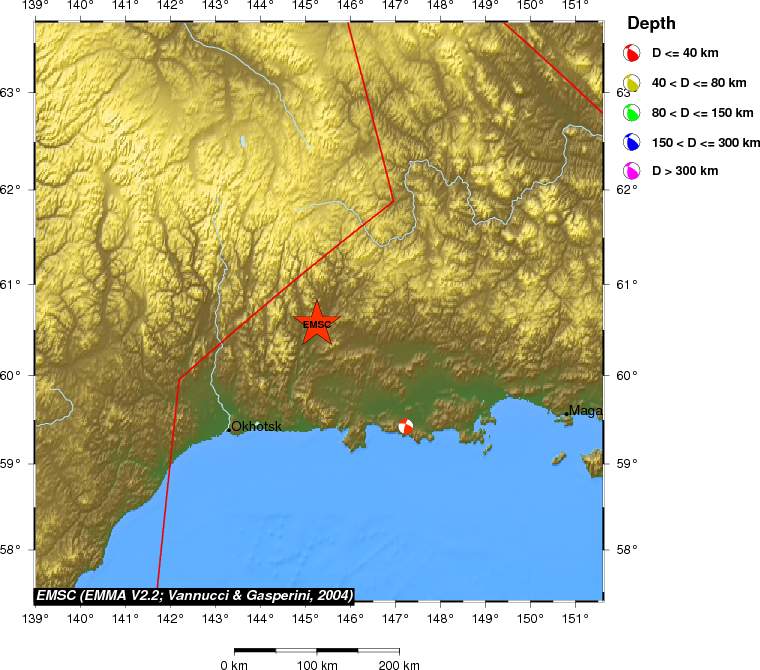This screenshot has height=670, width=760.
Task: Click the EMSC EMMA V2.2 credit banner
Action: 194,594
